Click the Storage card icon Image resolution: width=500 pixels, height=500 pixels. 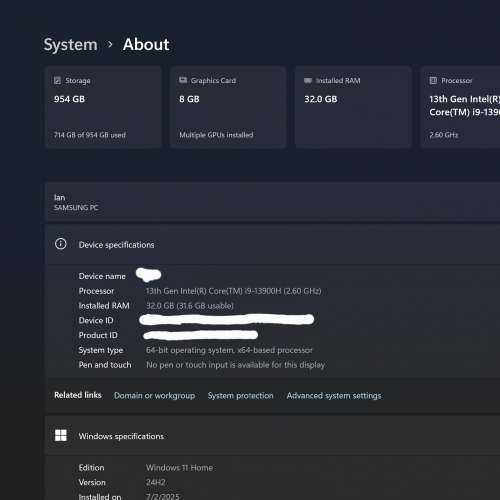pos(57,80)
